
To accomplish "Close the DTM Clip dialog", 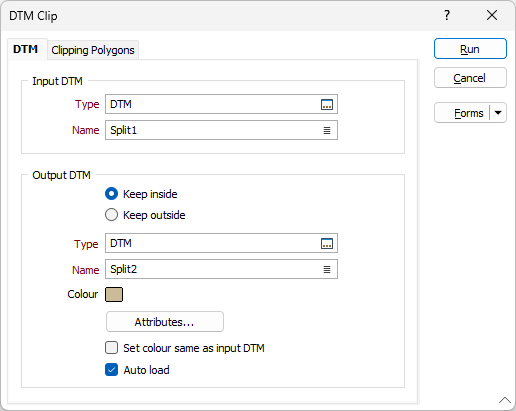I will [x=492, y=15].
